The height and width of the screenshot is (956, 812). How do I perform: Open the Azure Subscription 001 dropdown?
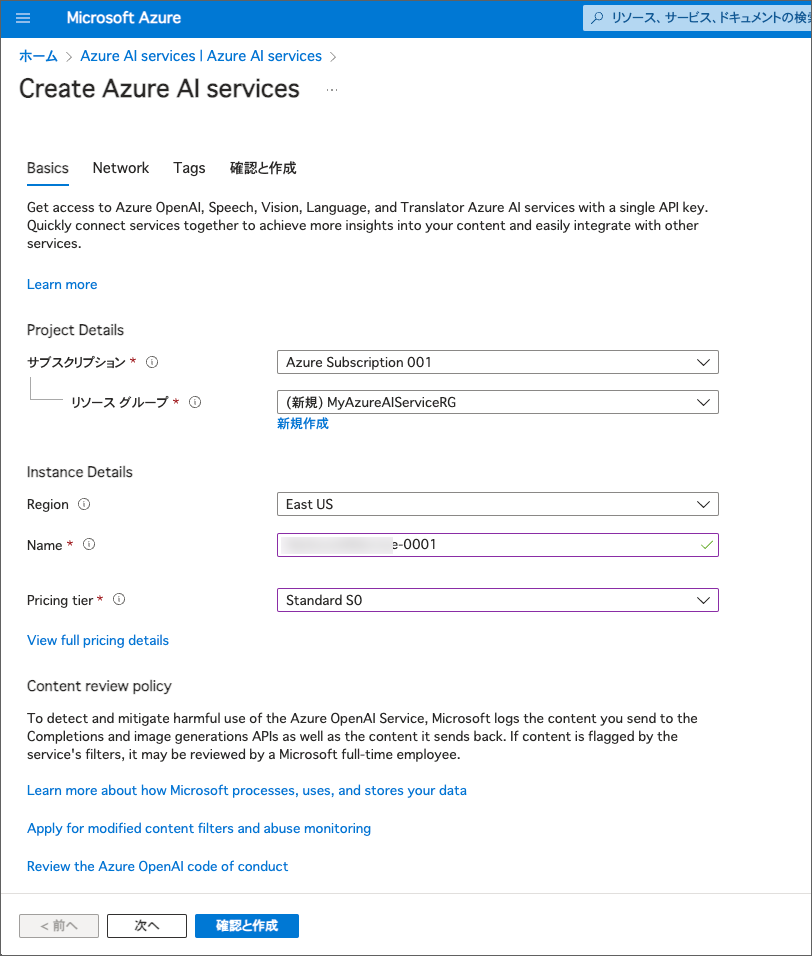497,362
